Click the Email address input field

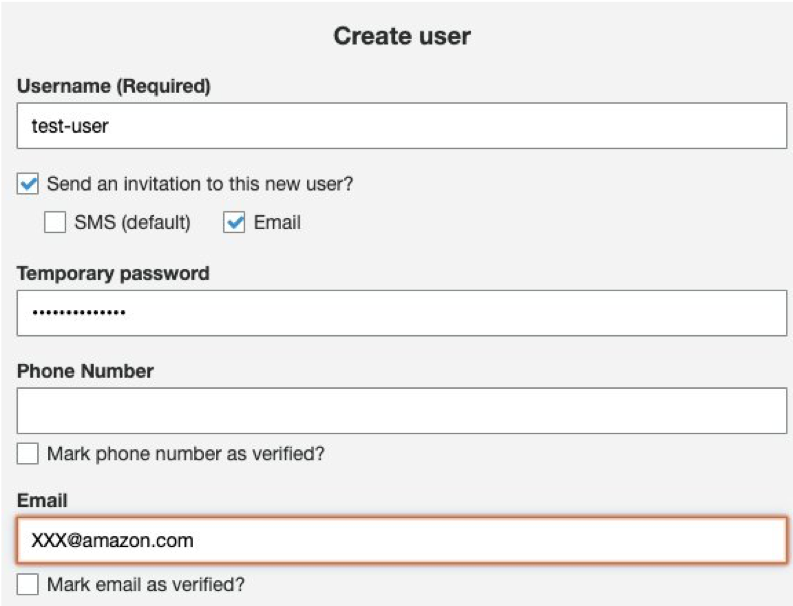coord(401,541)
